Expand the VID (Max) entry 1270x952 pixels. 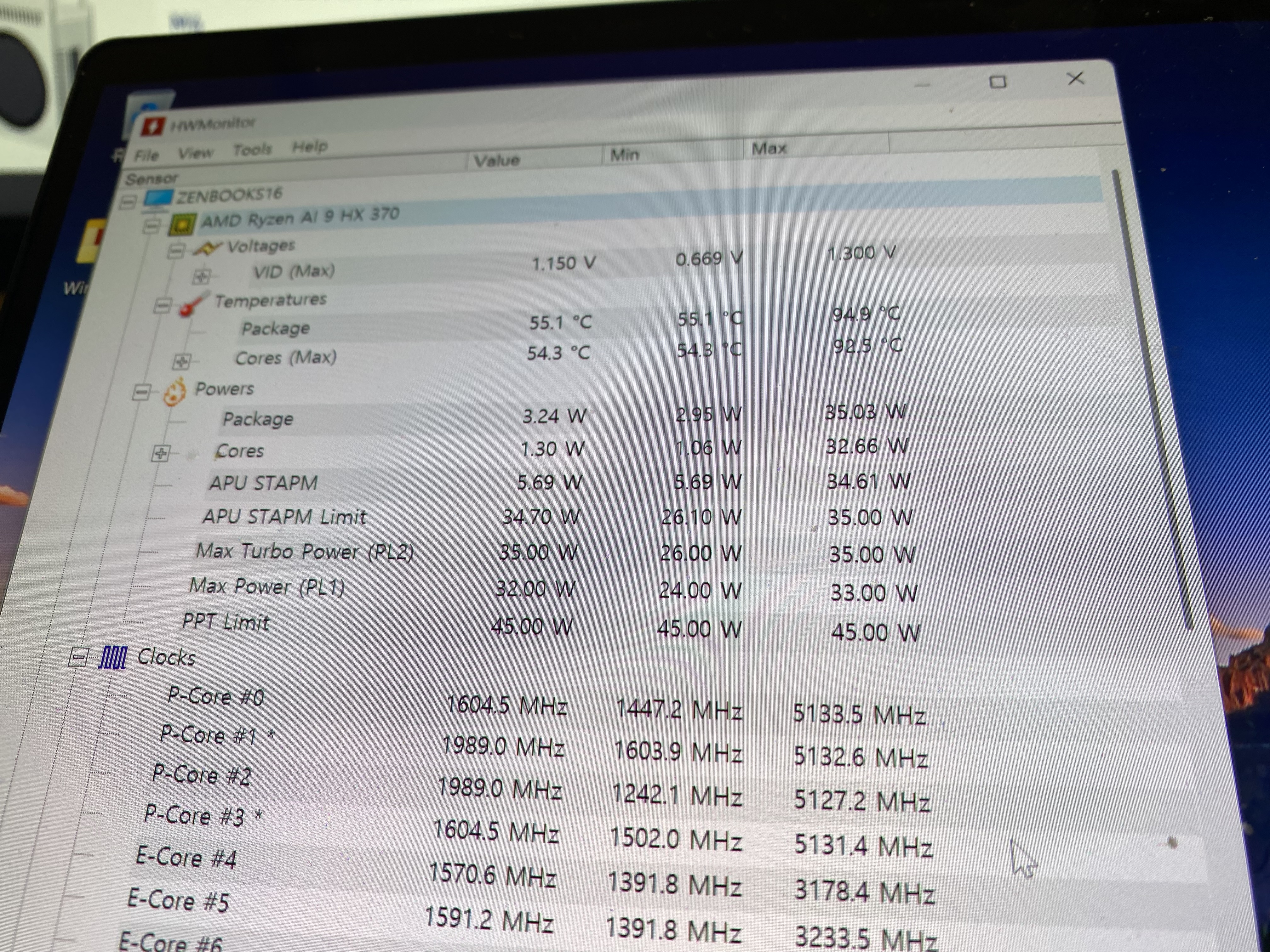coord(201,276)
